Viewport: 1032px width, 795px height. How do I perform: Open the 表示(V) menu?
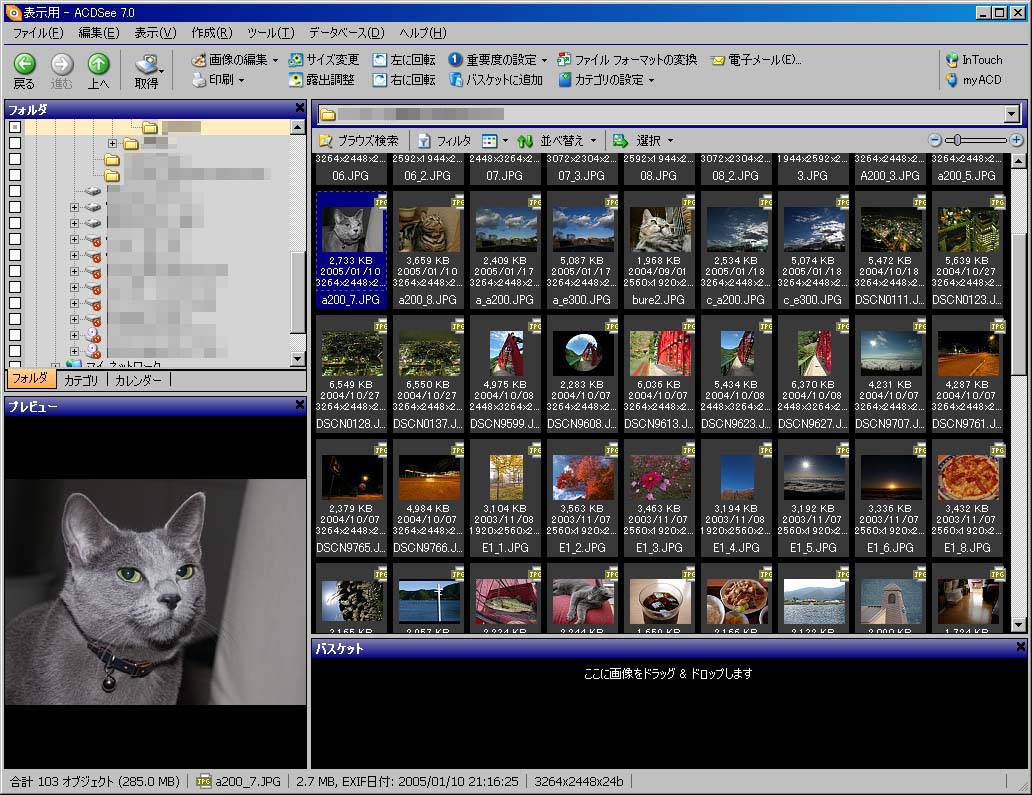click(155, 33)
